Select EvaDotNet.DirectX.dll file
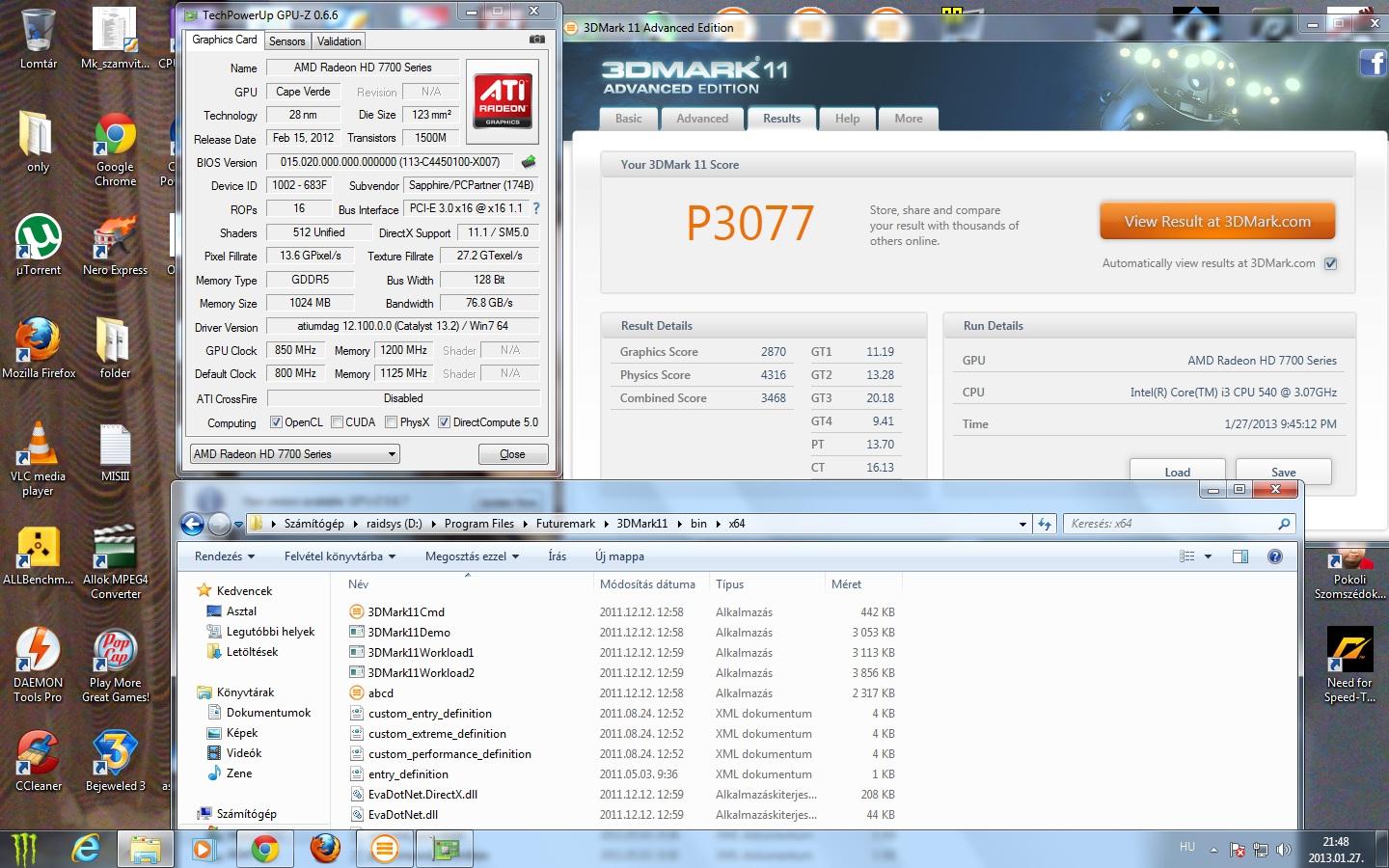 (422, 795)
